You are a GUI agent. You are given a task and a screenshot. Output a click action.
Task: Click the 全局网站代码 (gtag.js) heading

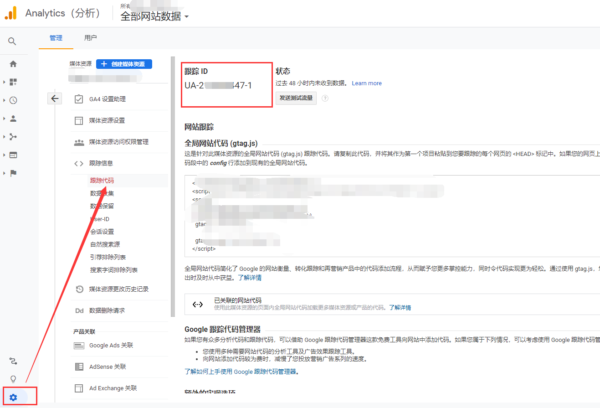pos(221,143)
